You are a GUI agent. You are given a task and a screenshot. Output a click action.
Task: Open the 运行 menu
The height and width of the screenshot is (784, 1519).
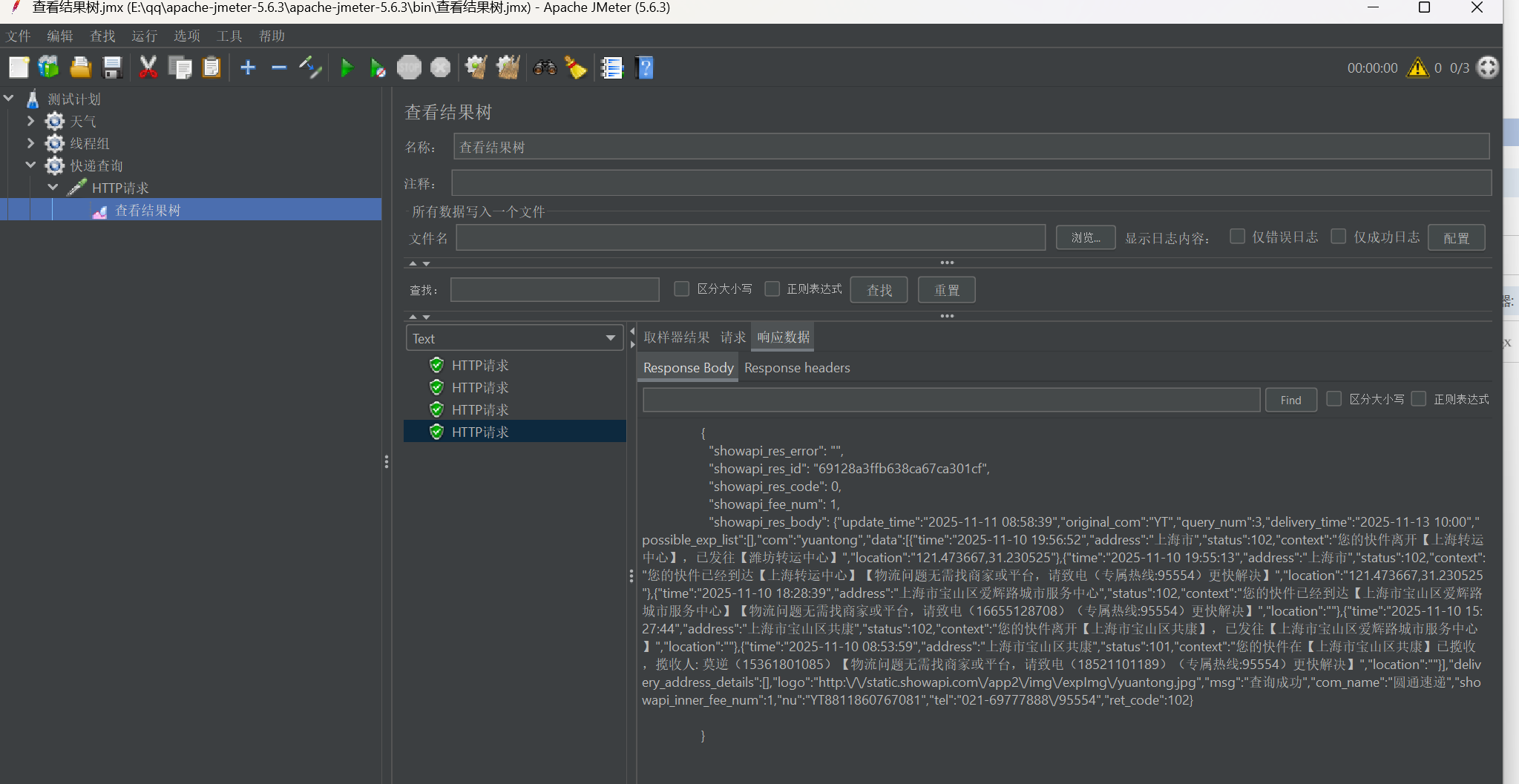click(145, 36)
